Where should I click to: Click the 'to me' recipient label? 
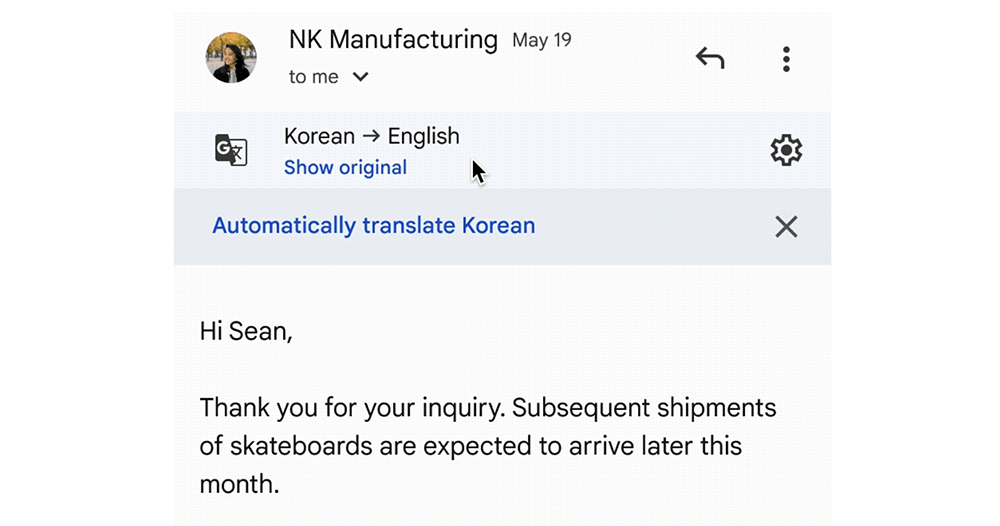(x=313, y=77)
